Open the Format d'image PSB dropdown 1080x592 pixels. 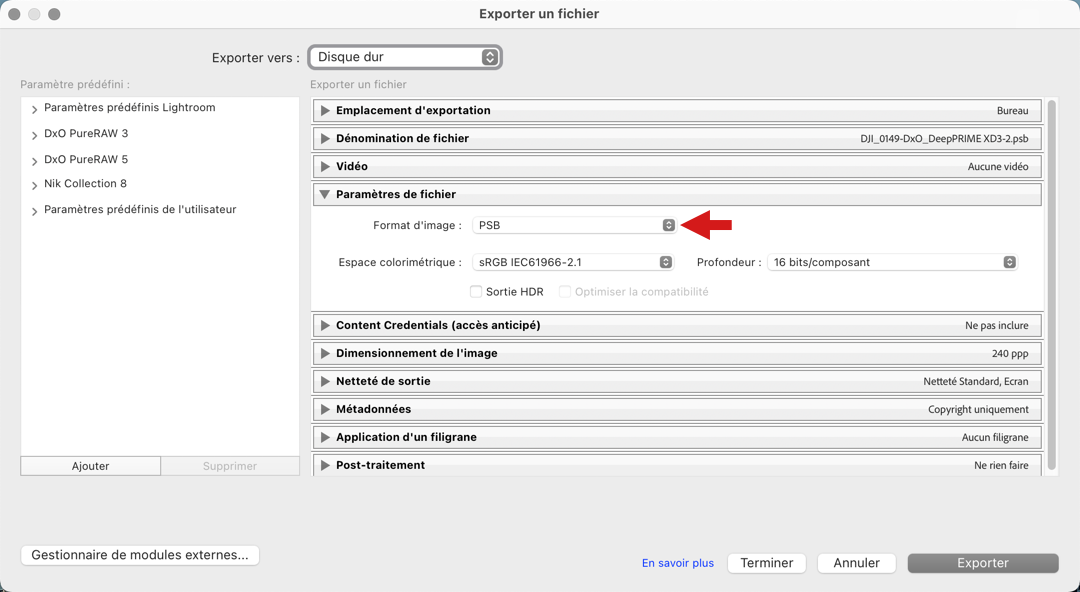tap(574, 226)
